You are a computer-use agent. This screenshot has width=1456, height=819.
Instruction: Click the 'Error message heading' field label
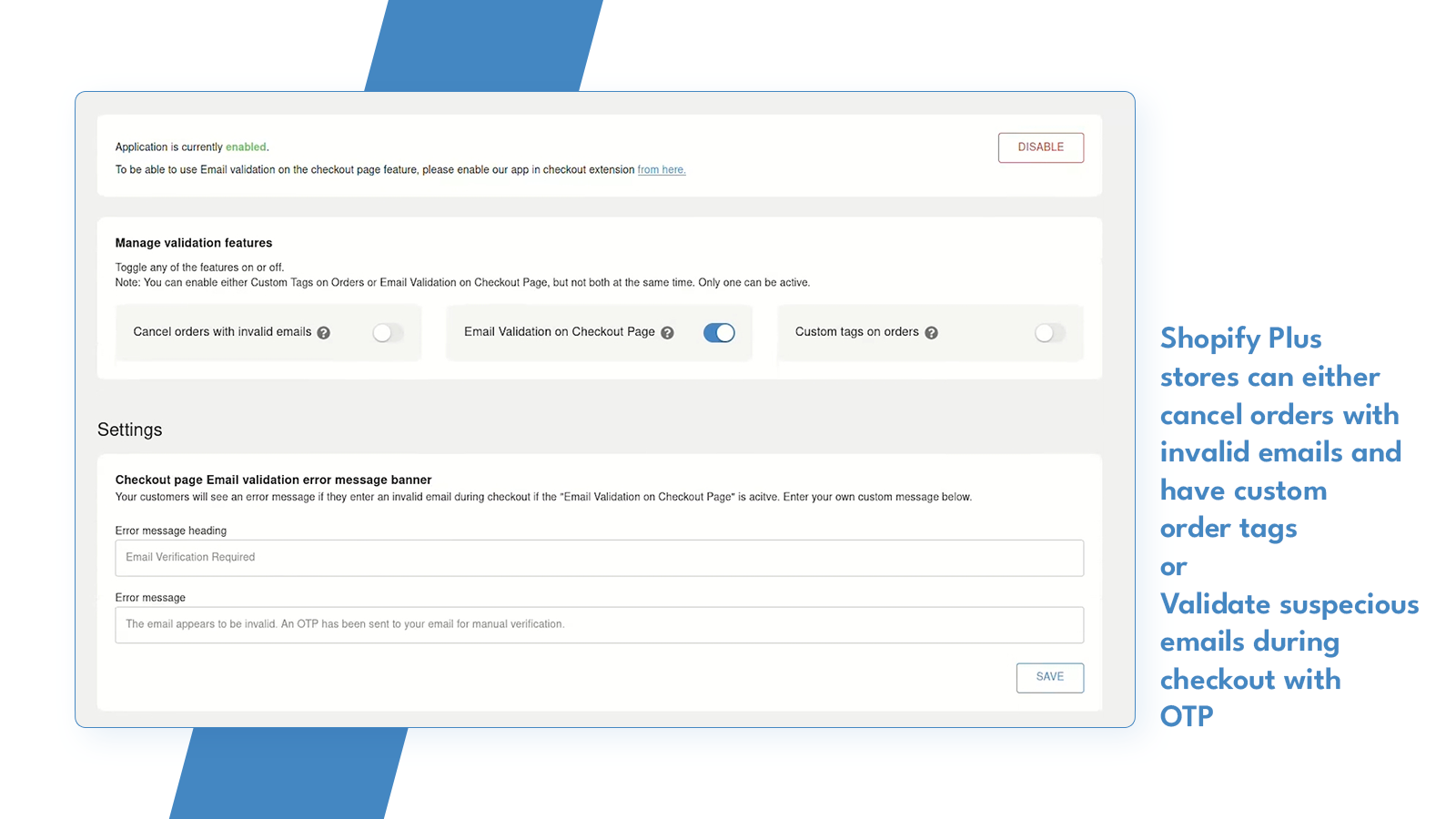tap(171, 531)
